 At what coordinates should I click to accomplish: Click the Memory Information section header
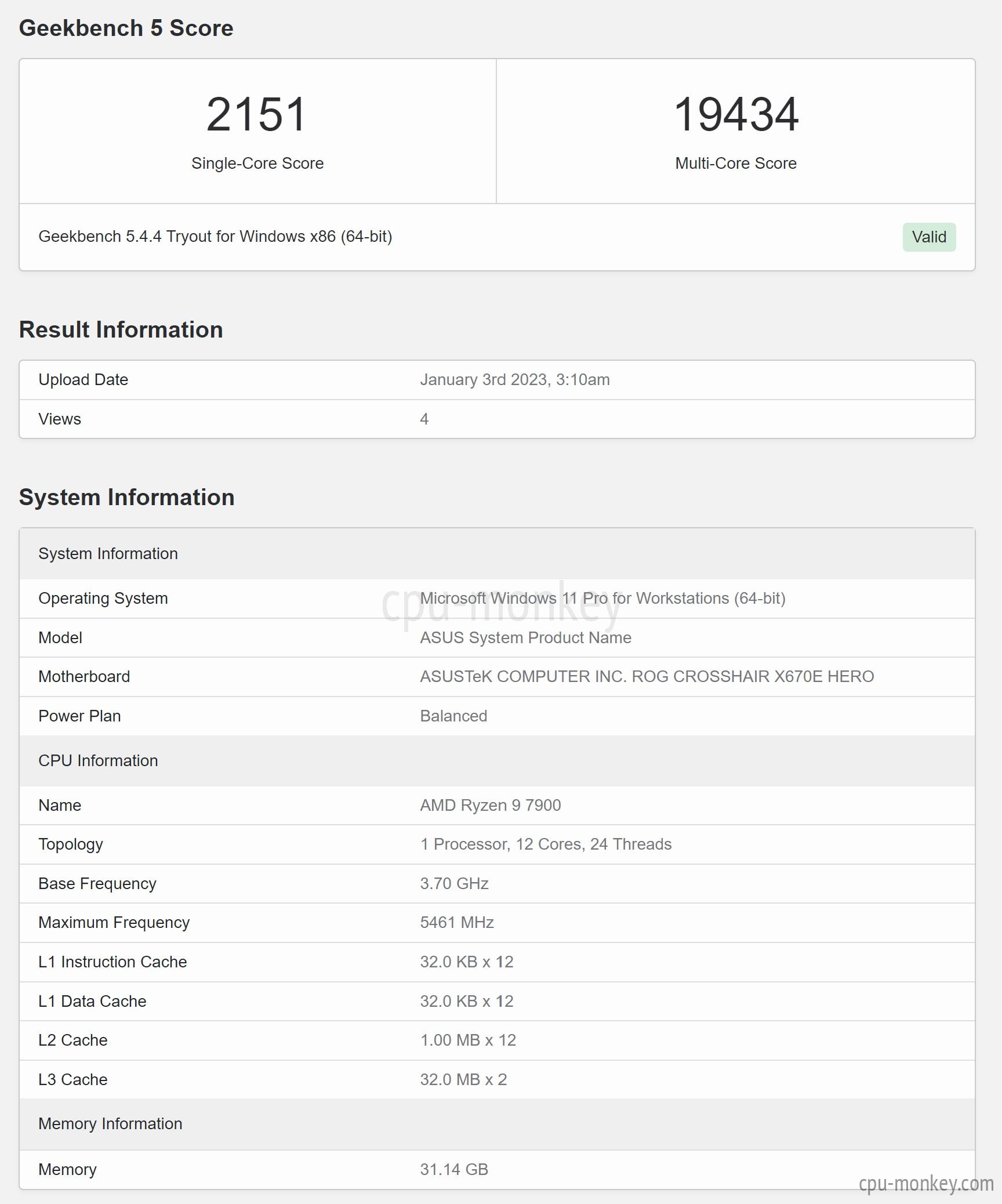pos(497,1124)
